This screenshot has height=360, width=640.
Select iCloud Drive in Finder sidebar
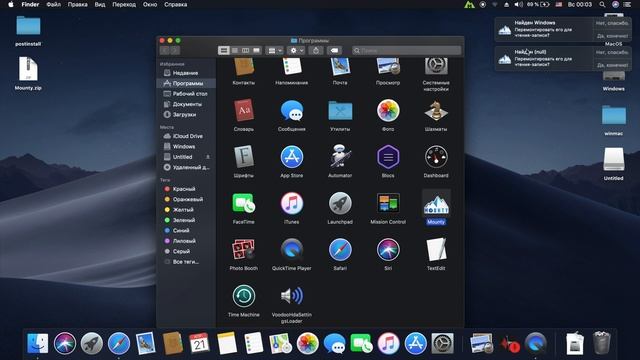[x=186, y=136]
